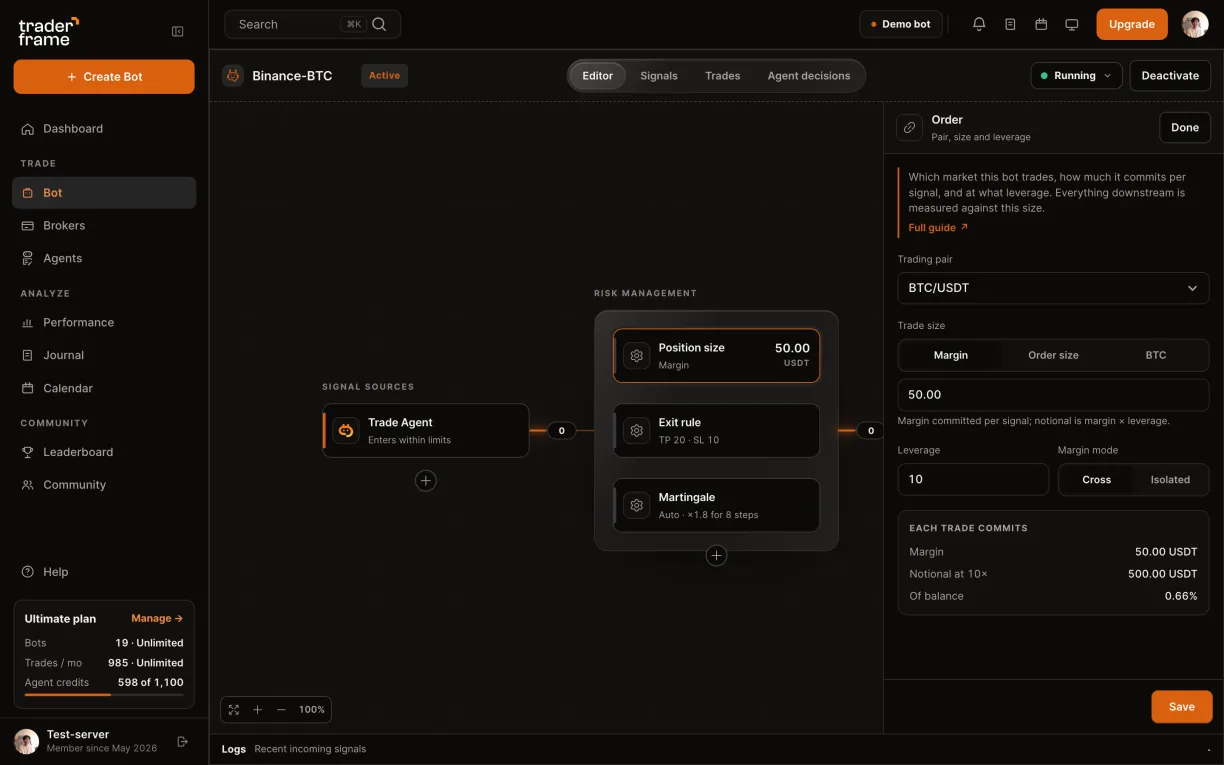Click the Create Bot button

pos(104,77)
